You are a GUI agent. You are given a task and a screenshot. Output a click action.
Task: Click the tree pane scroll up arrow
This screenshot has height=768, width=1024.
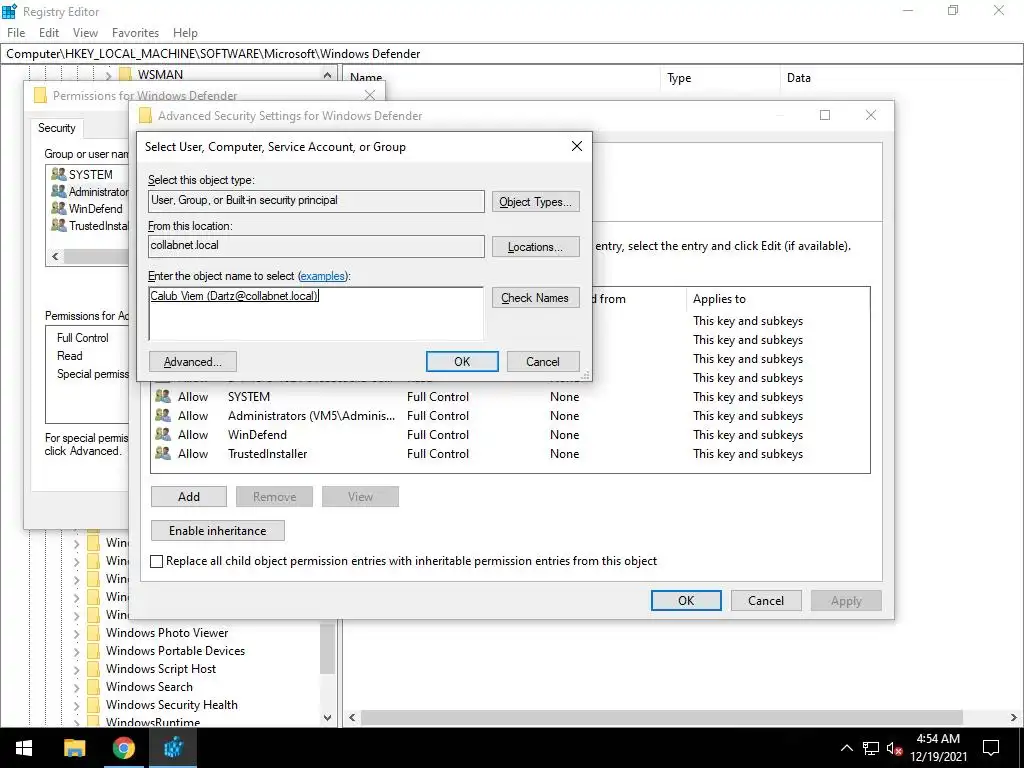coord(327,75)
